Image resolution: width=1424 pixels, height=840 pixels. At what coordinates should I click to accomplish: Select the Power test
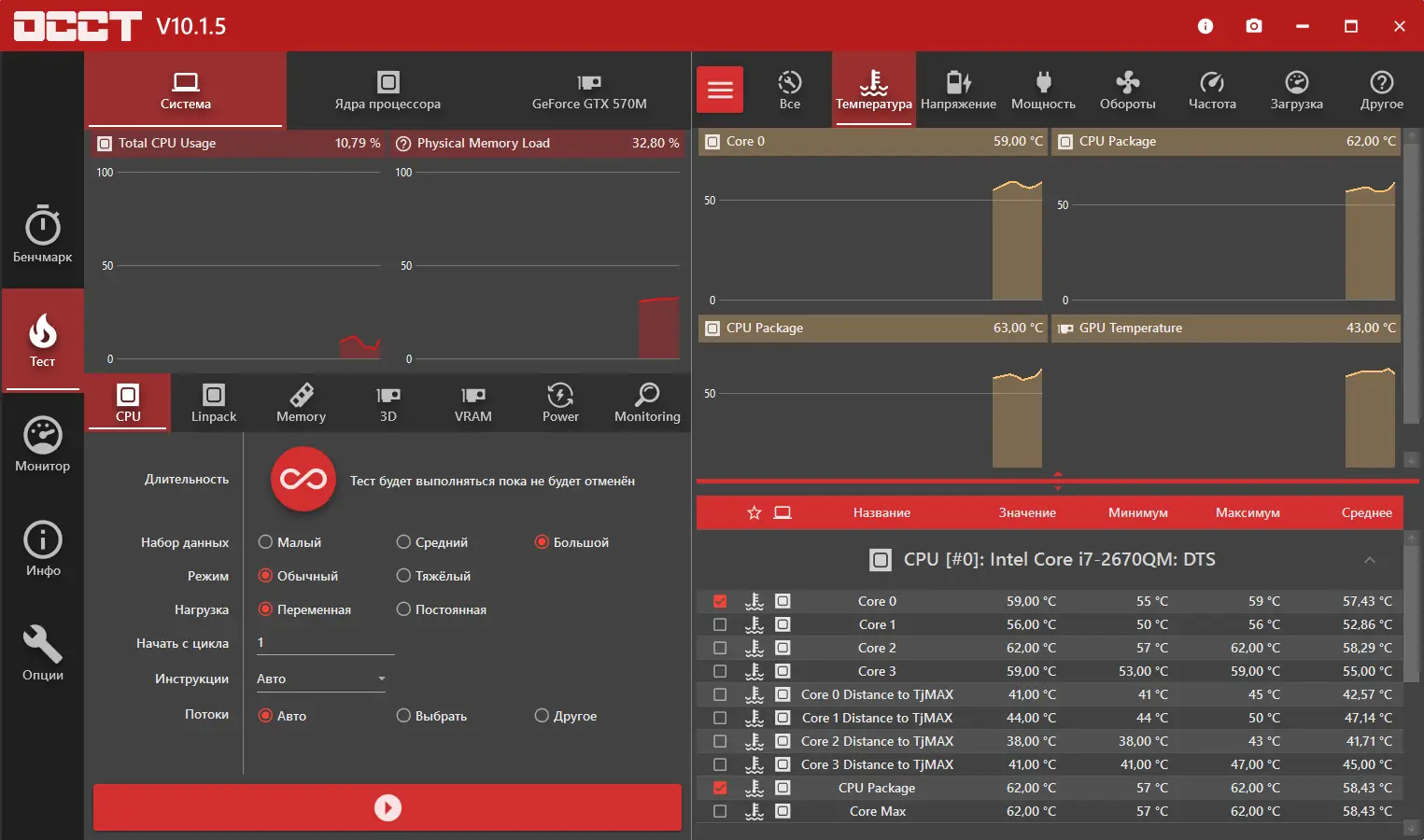click(560, 402)
